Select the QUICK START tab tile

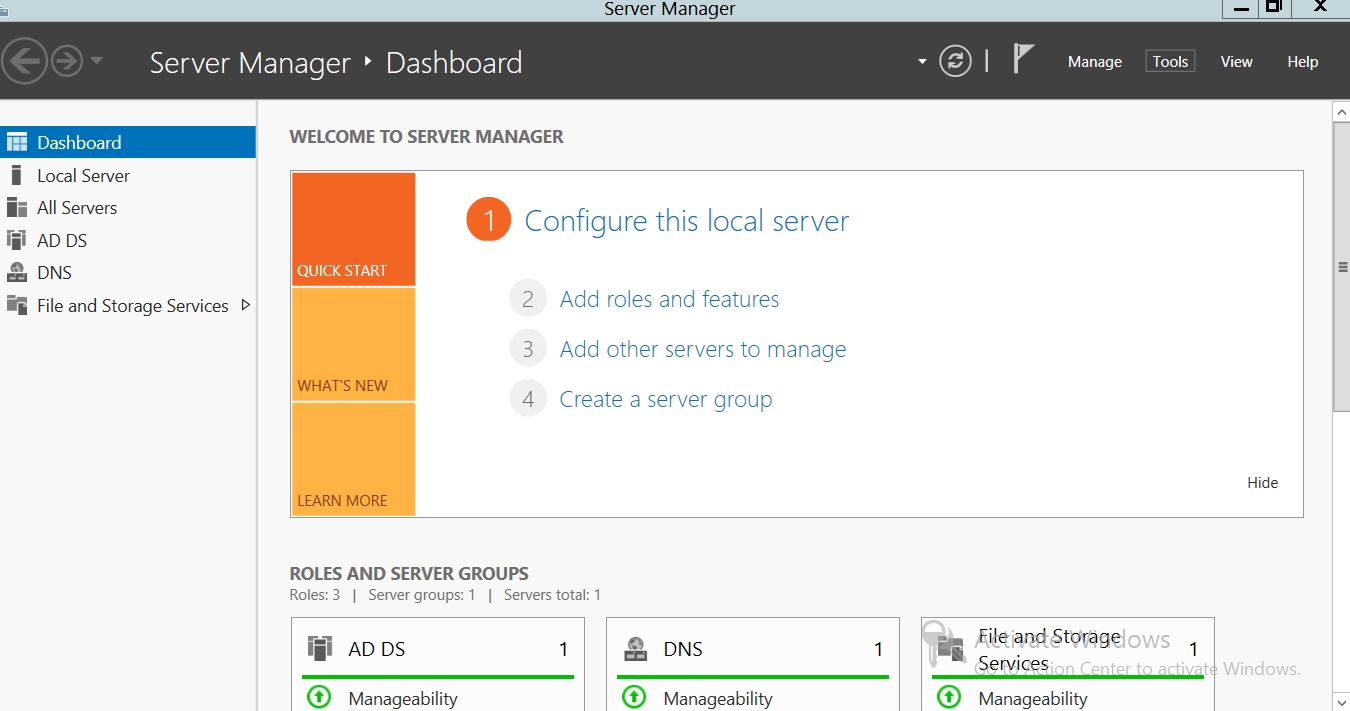tap(353, 229)
